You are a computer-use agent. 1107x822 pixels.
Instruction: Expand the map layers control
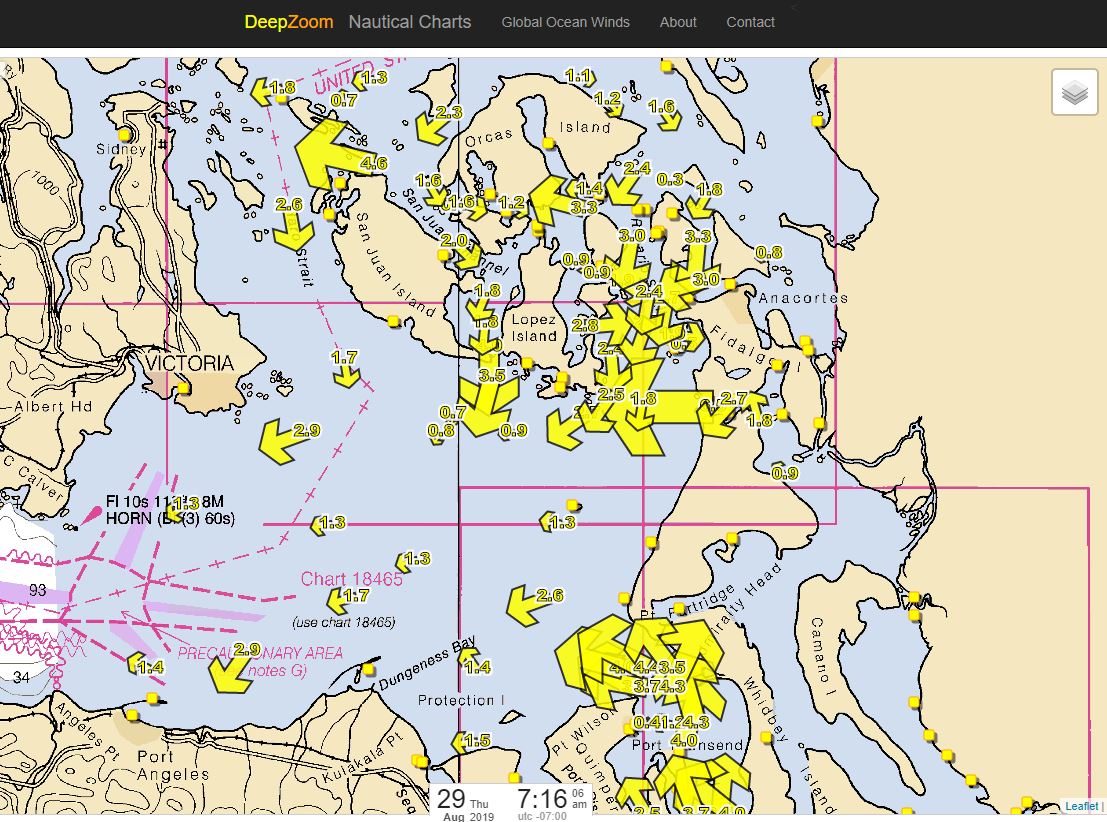(x=1075, y=91)
